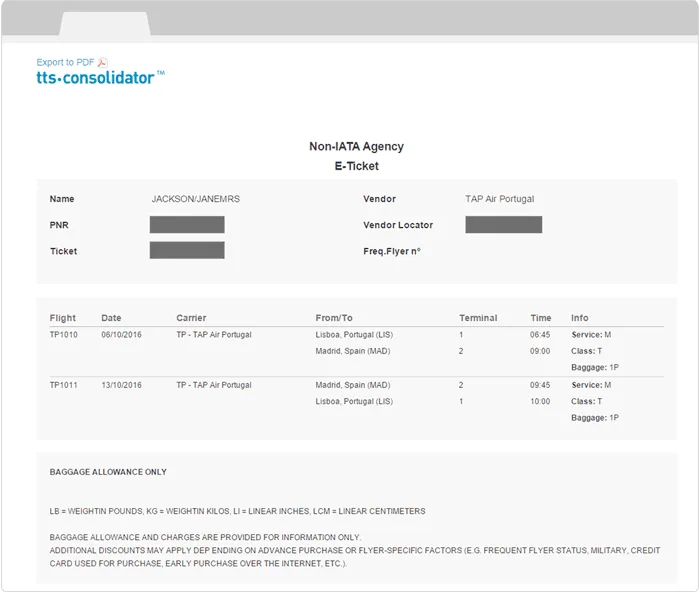This screenshot has width=700, height=593.
Task: Click the PNR label
Action: [59, 225]
